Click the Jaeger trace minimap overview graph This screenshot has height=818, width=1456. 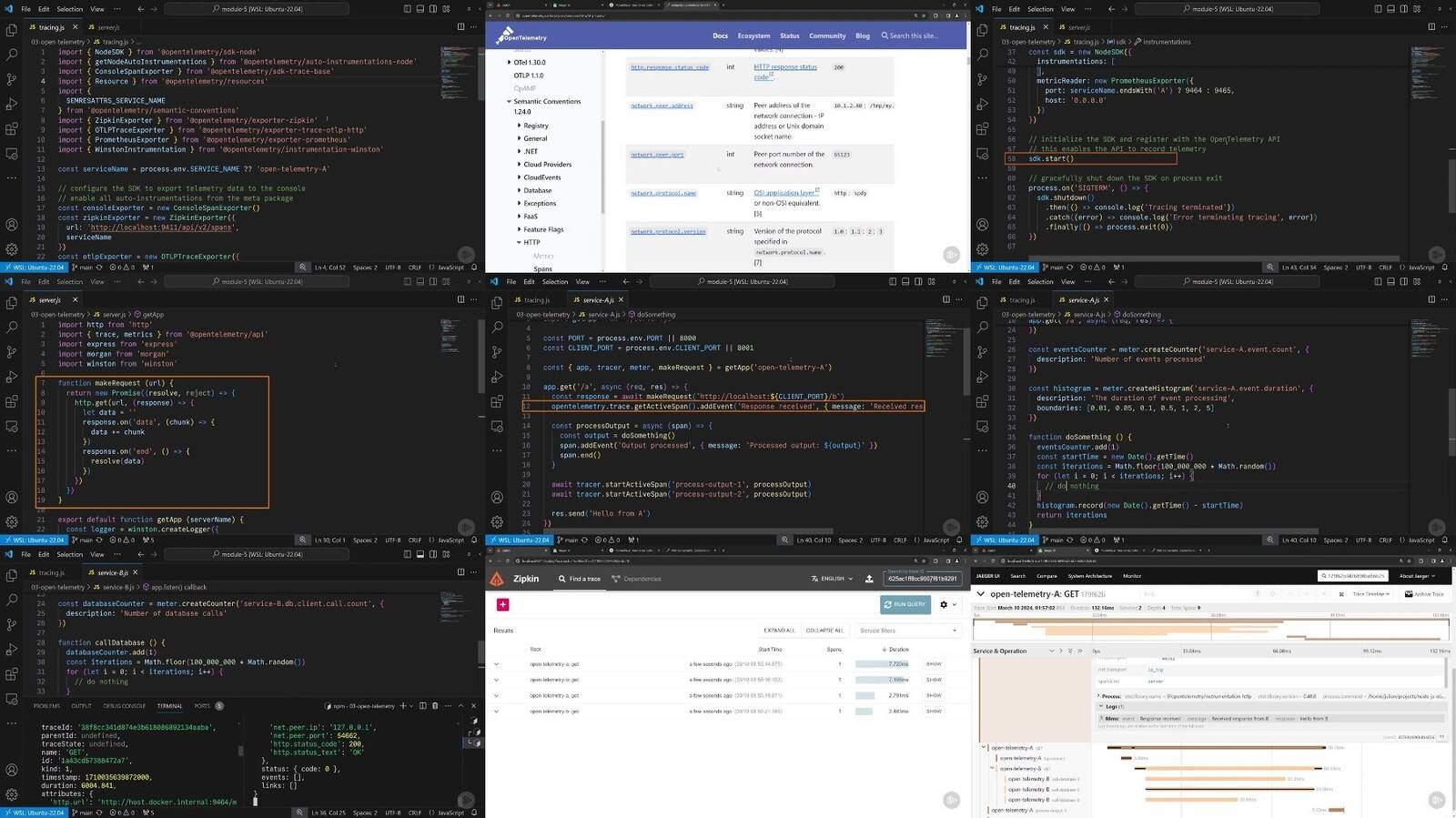point(1210,629)
